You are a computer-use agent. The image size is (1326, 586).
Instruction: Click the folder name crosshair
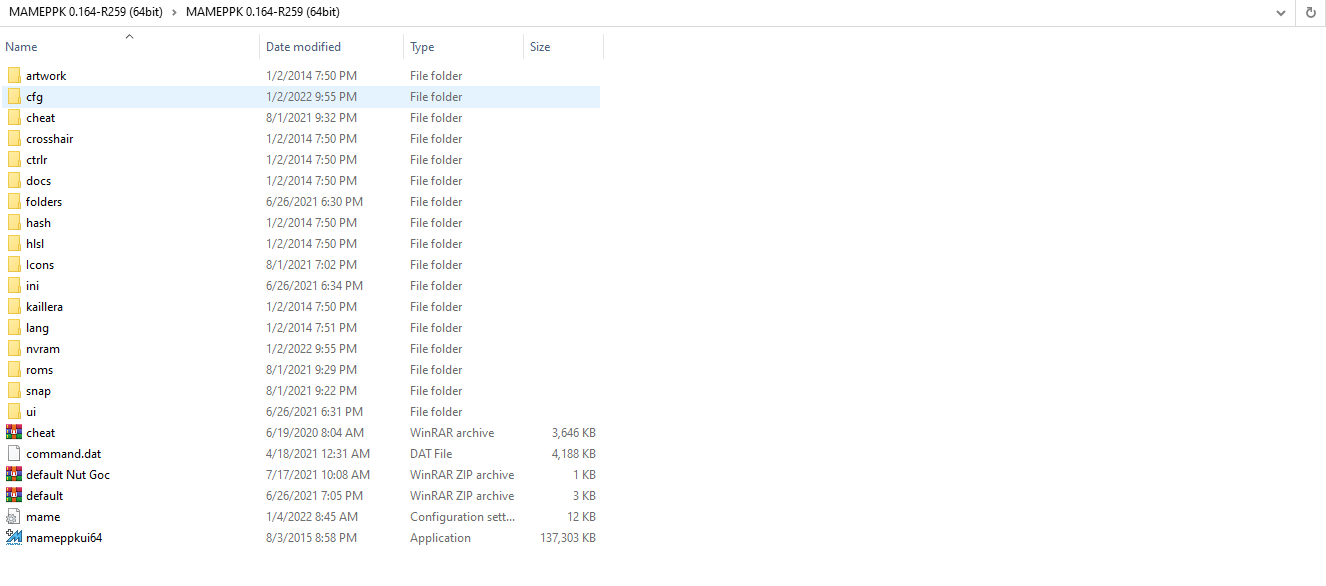click(49, 139)
